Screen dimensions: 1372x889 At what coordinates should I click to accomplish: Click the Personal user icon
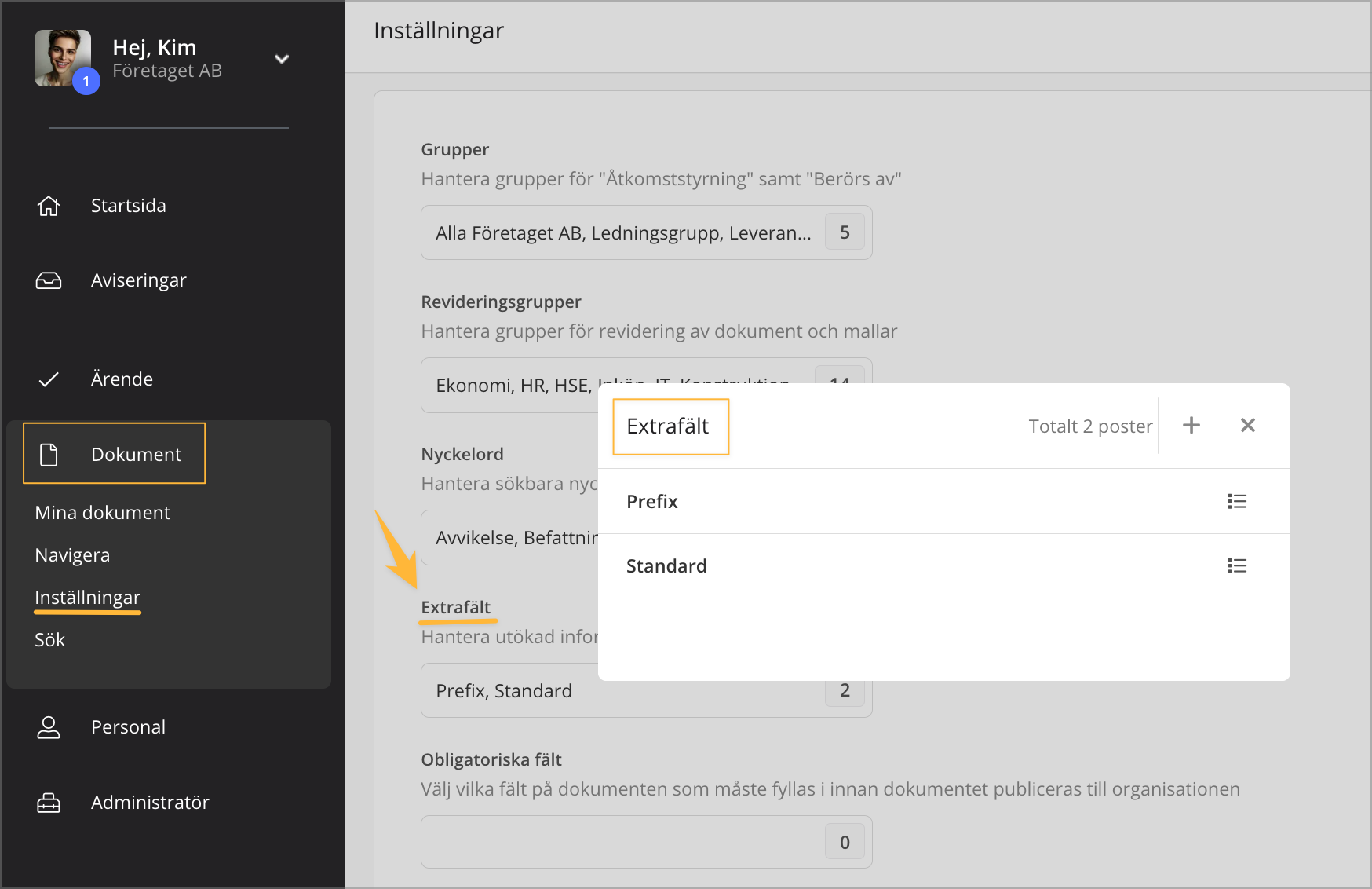[49, 727]
